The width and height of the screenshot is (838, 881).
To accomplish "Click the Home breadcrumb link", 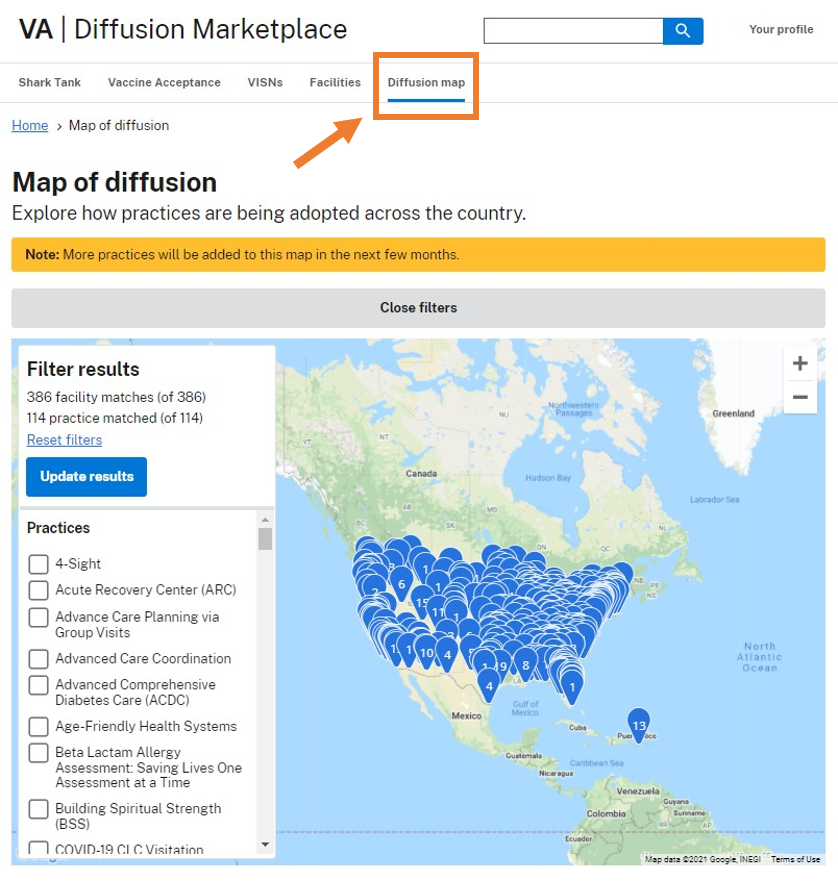I will pyautogui.click(x=30, y=125).
